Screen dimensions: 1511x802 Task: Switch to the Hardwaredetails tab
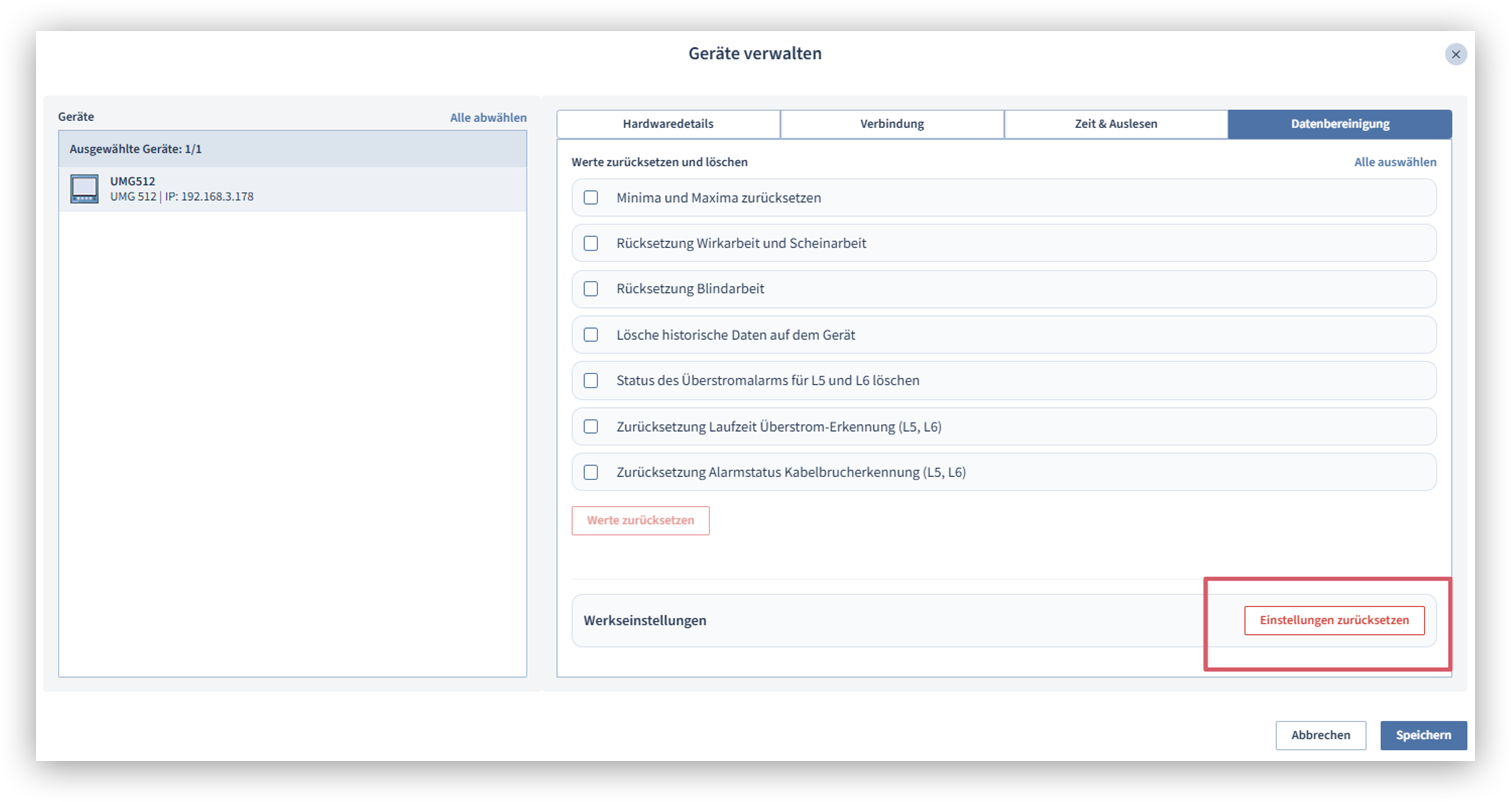pyautogui.click(x=668, y=124)
